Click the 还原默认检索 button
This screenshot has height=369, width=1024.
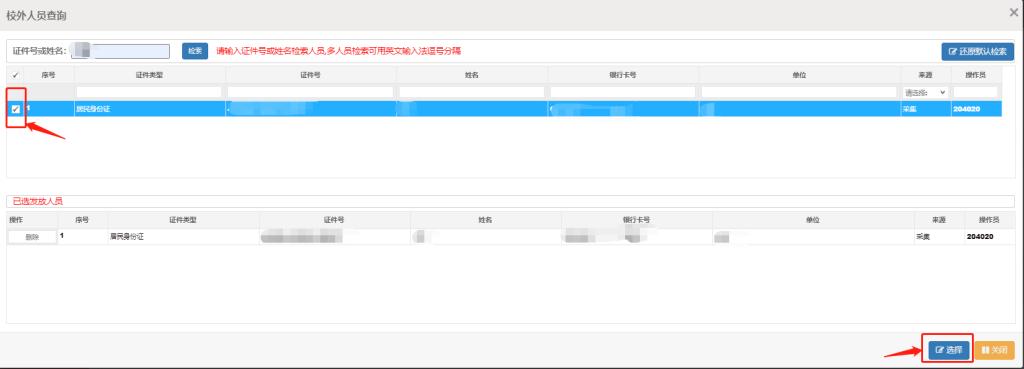pos(977,52)
